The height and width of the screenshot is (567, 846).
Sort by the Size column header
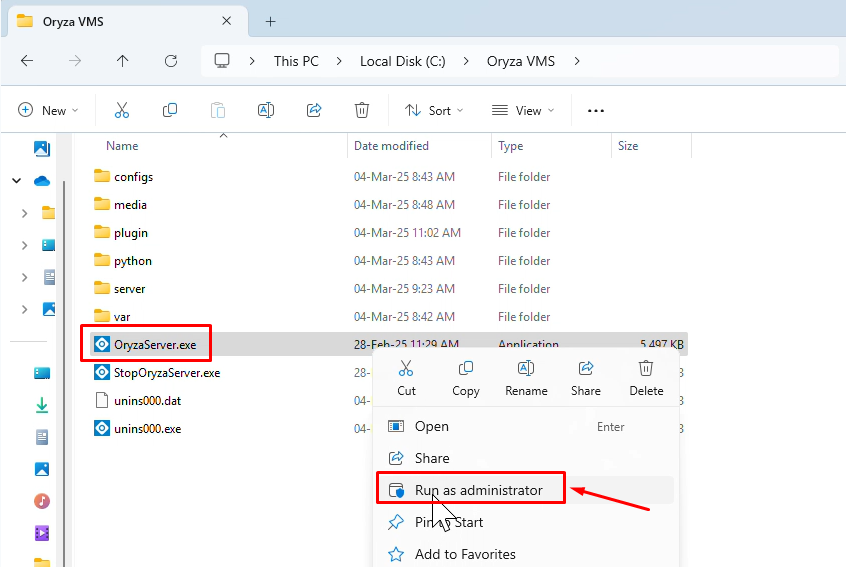pos(627,146)
